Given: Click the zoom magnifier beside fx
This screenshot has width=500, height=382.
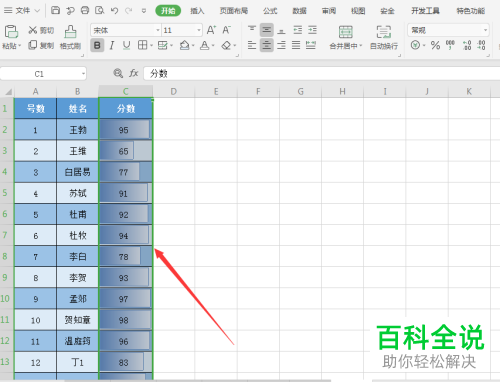Looking at the screenshot, I should pos(118,73).
